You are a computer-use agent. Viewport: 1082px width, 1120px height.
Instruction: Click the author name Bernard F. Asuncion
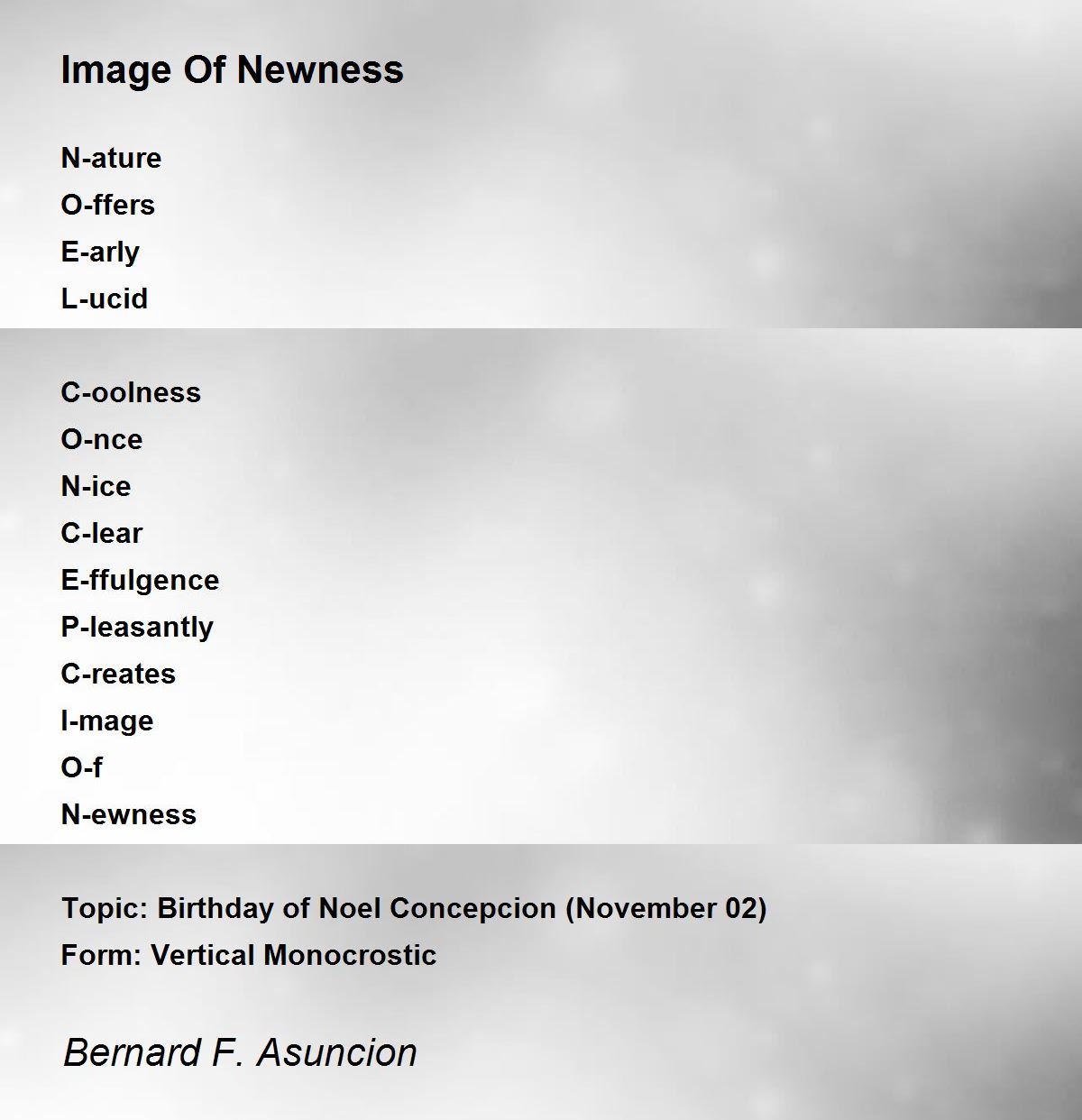click(240, 1052)
